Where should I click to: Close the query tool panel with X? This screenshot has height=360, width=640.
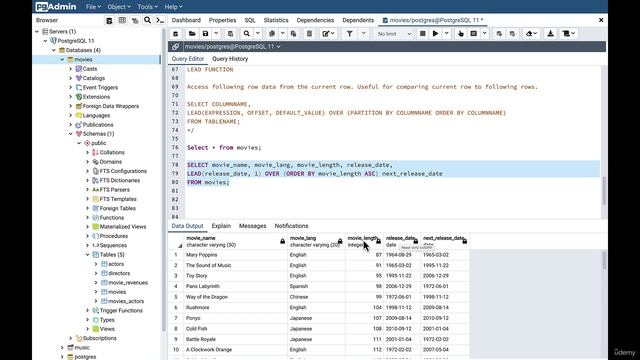601,20
